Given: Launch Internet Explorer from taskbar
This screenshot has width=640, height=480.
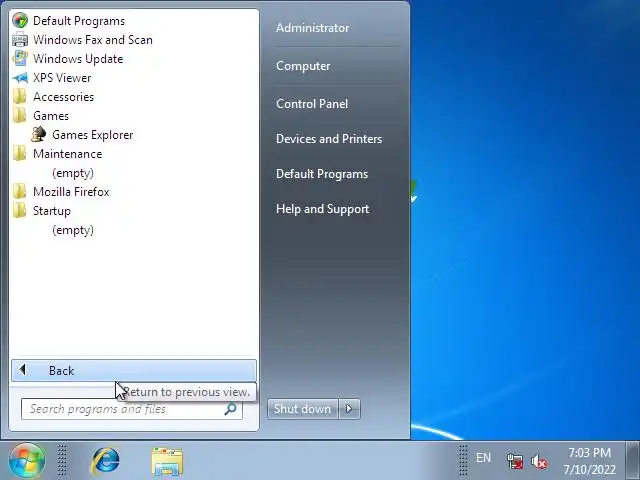Looking at the screenshot, I should coord(106,461).
